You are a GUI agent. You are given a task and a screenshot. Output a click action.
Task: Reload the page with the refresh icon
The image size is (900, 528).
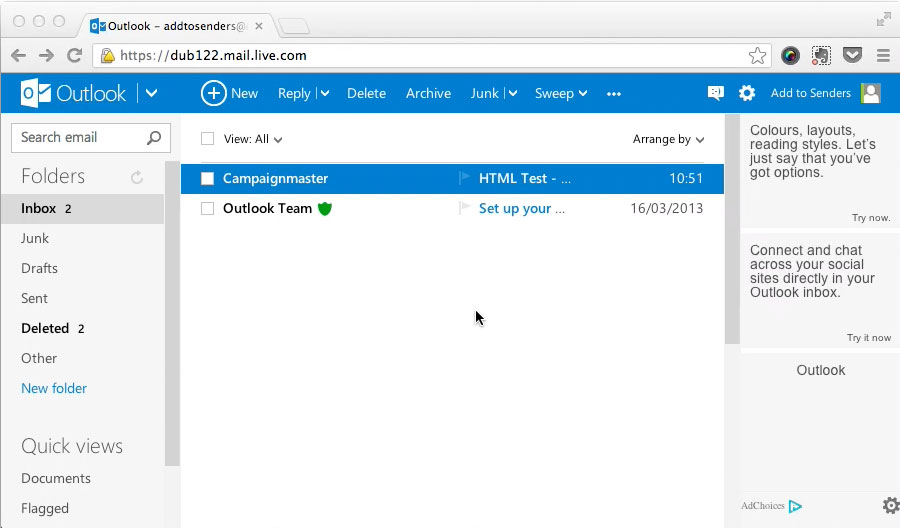(75, 56)
